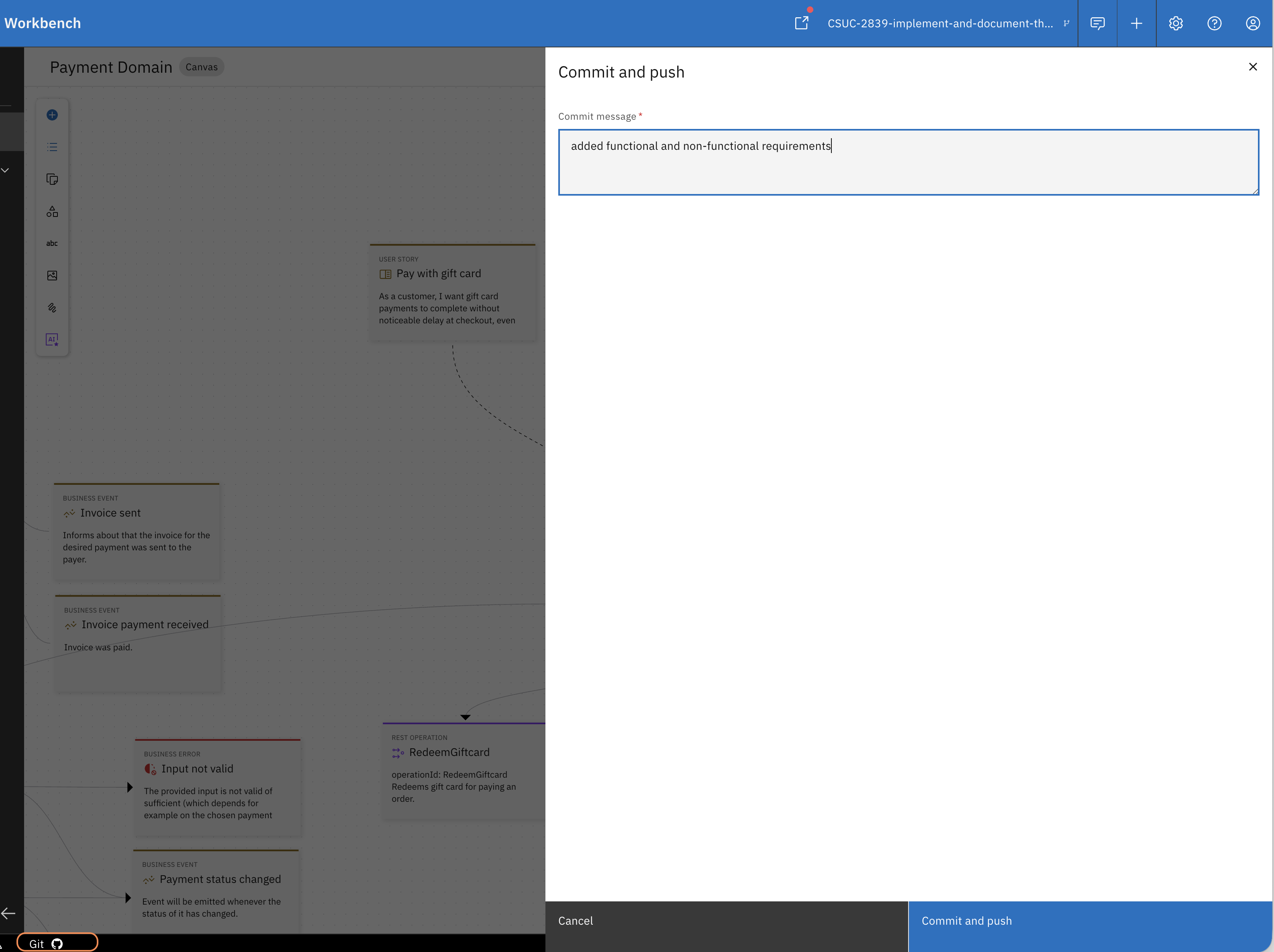The image size is (1274, 952).
Task: Click the plus icon in header bar
Action: tap(1136, 23)
